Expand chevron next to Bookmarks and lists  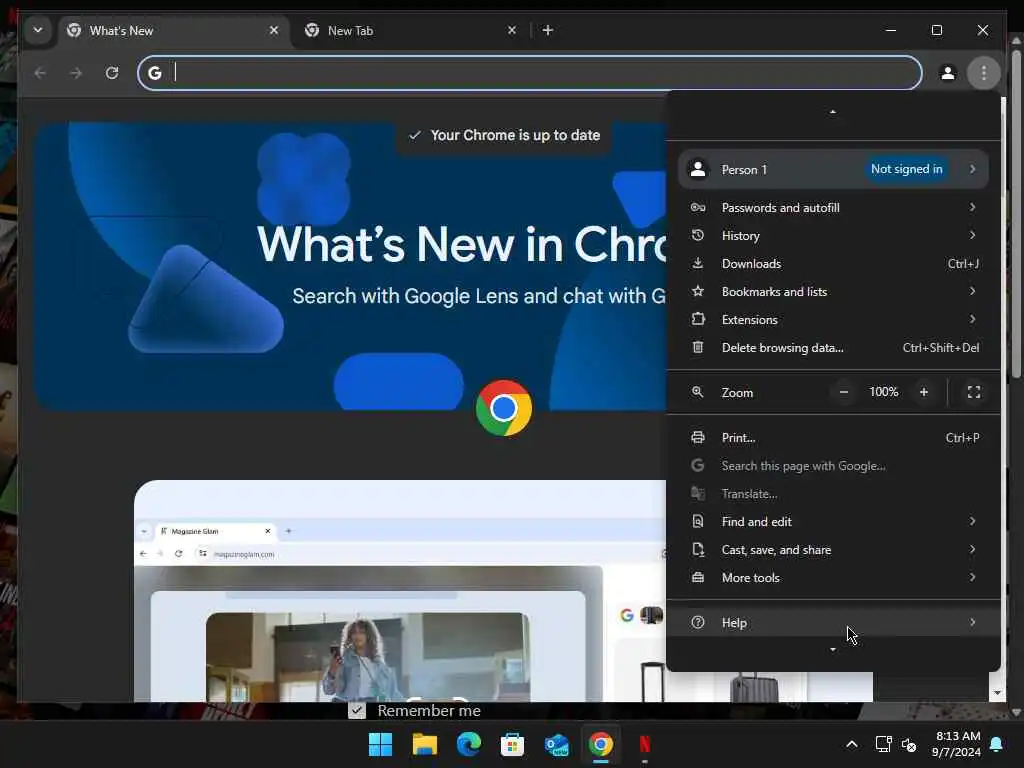point(972,291)
